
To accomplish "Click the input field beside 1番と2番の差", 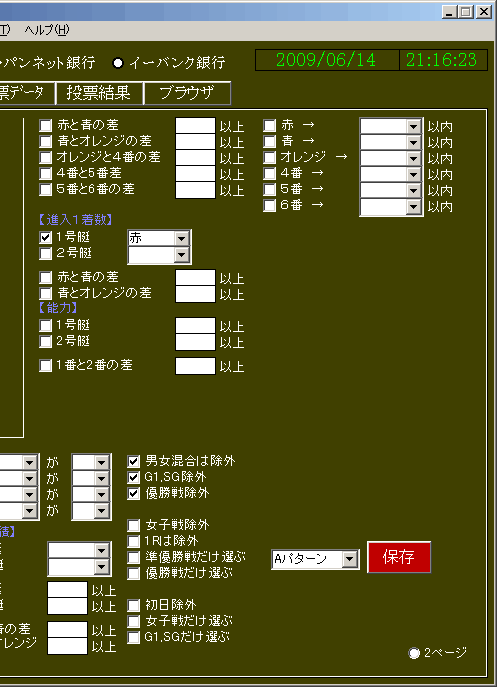I will (195, 366).
